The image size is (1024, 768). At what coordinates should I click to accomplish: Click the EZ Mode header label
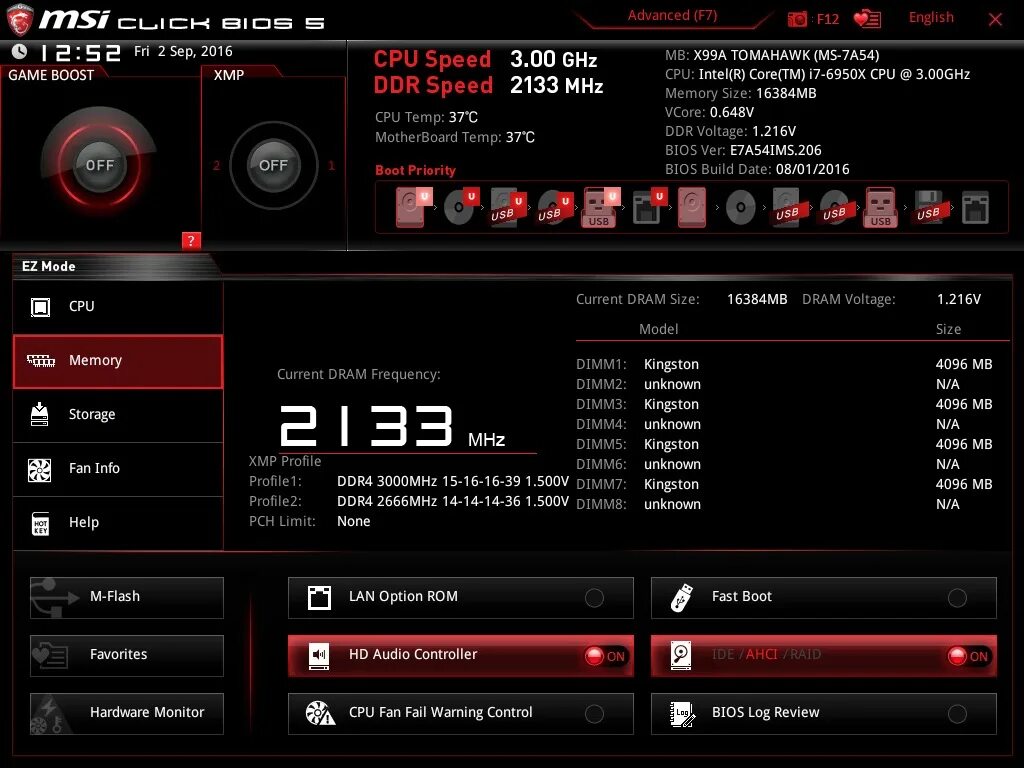pyautogui.click(x=49, y=266)
